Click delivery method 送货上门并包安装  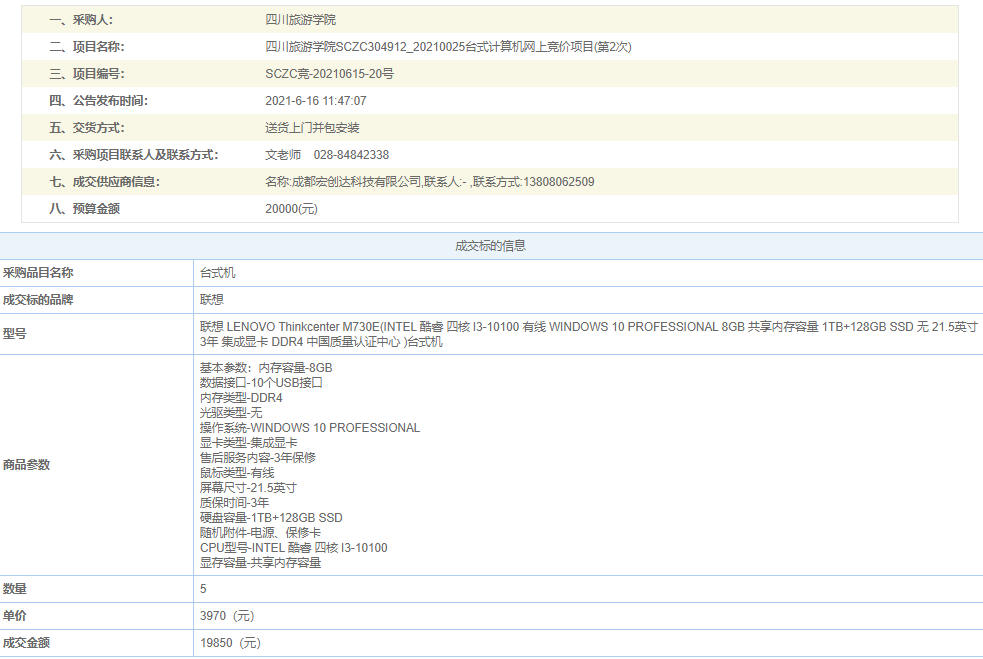click(x=312, y=128)
